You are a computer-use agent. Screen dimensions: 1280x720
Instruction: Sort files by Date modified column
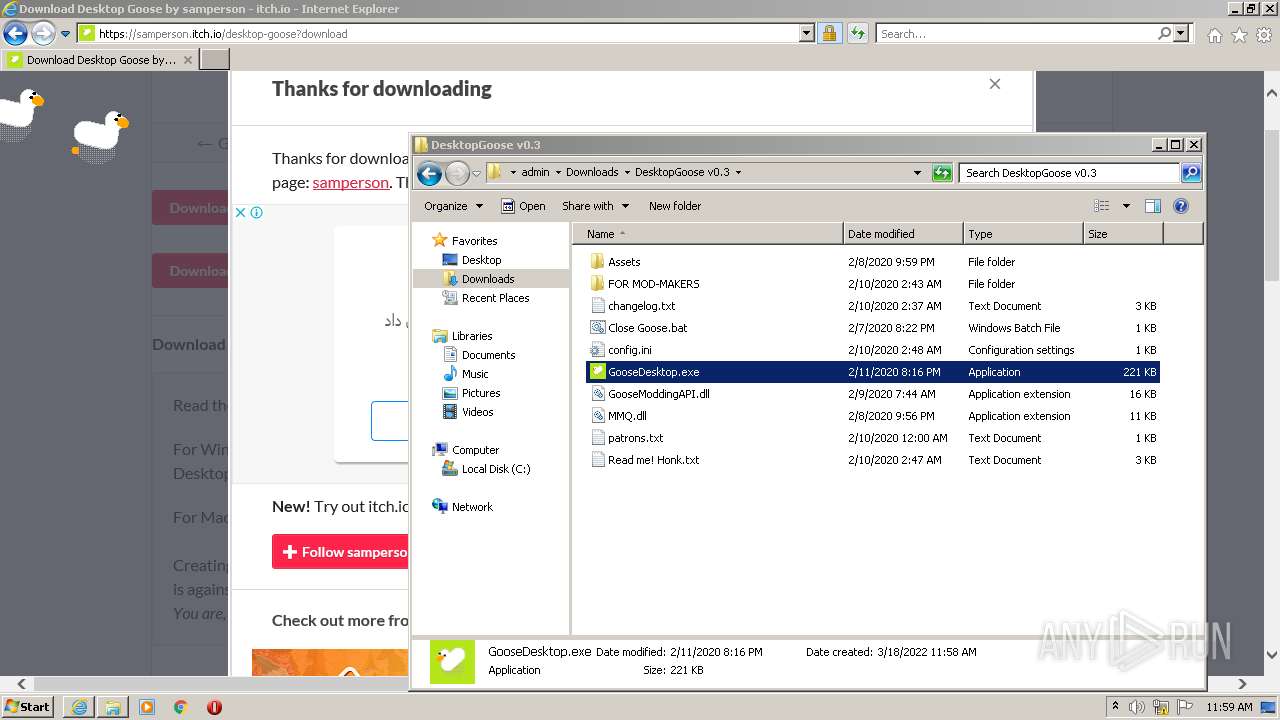[904, 234]
